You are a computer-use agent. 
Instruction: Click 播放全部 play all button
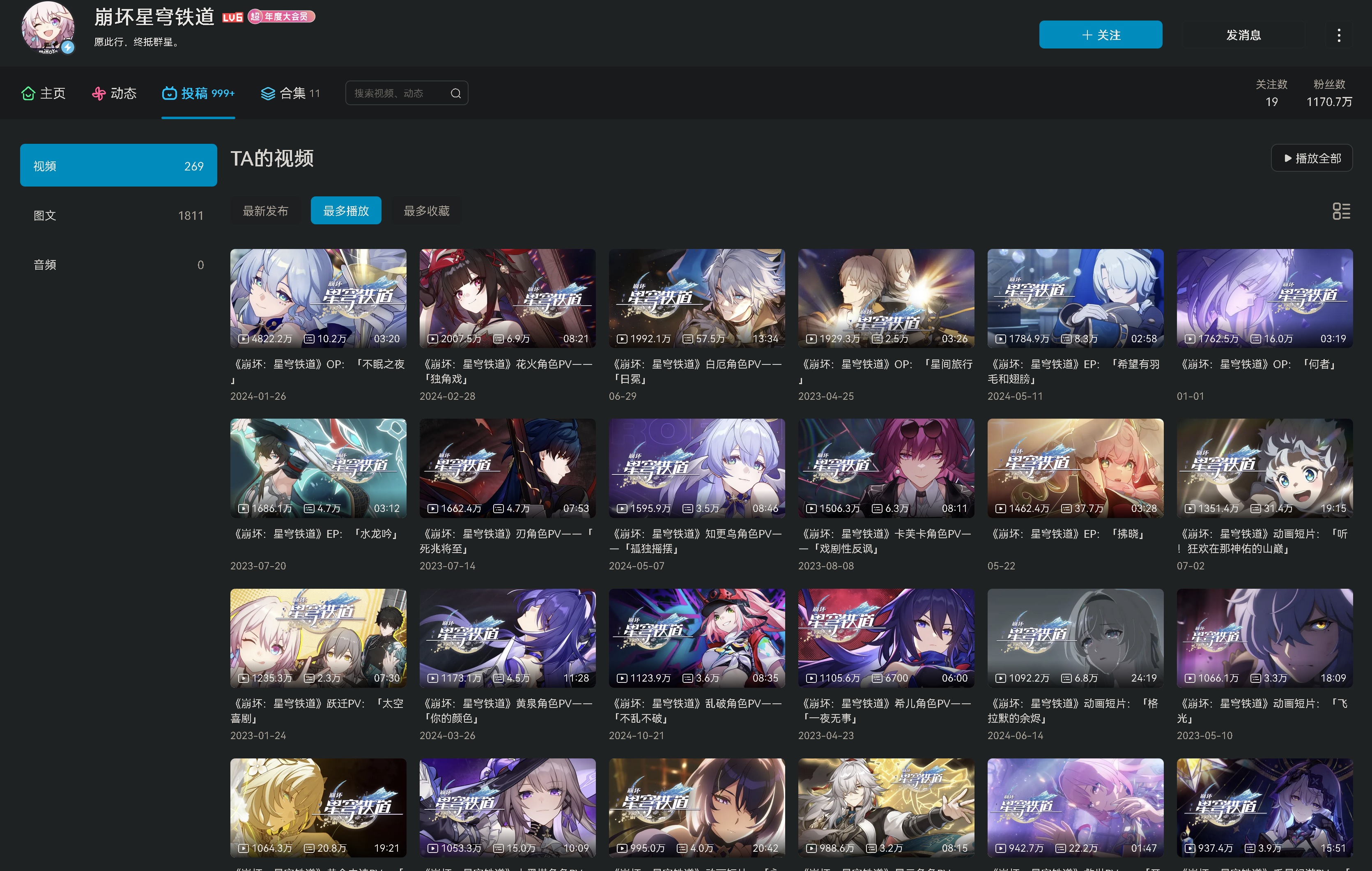(1312, 158)
